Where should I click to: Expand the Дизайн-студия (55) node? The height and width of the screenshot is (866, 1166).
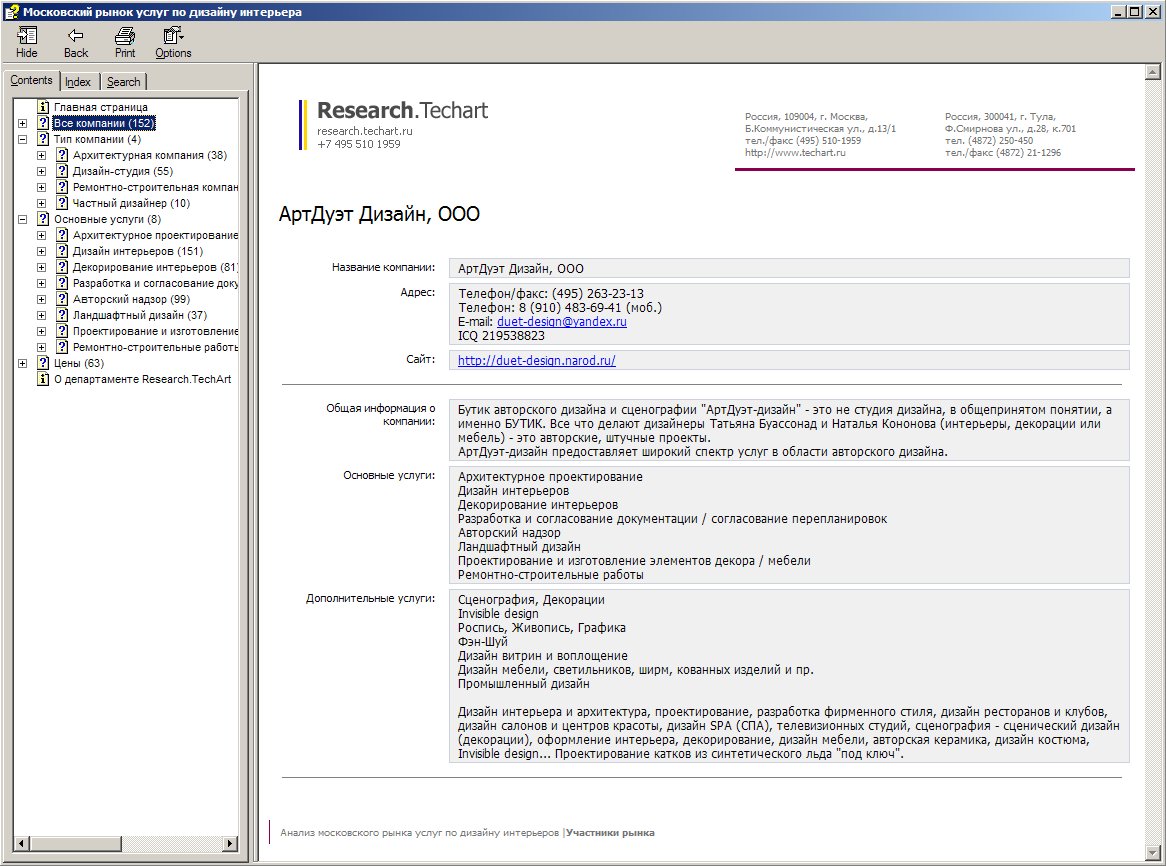pyautogui.click(x=42, y=171)
